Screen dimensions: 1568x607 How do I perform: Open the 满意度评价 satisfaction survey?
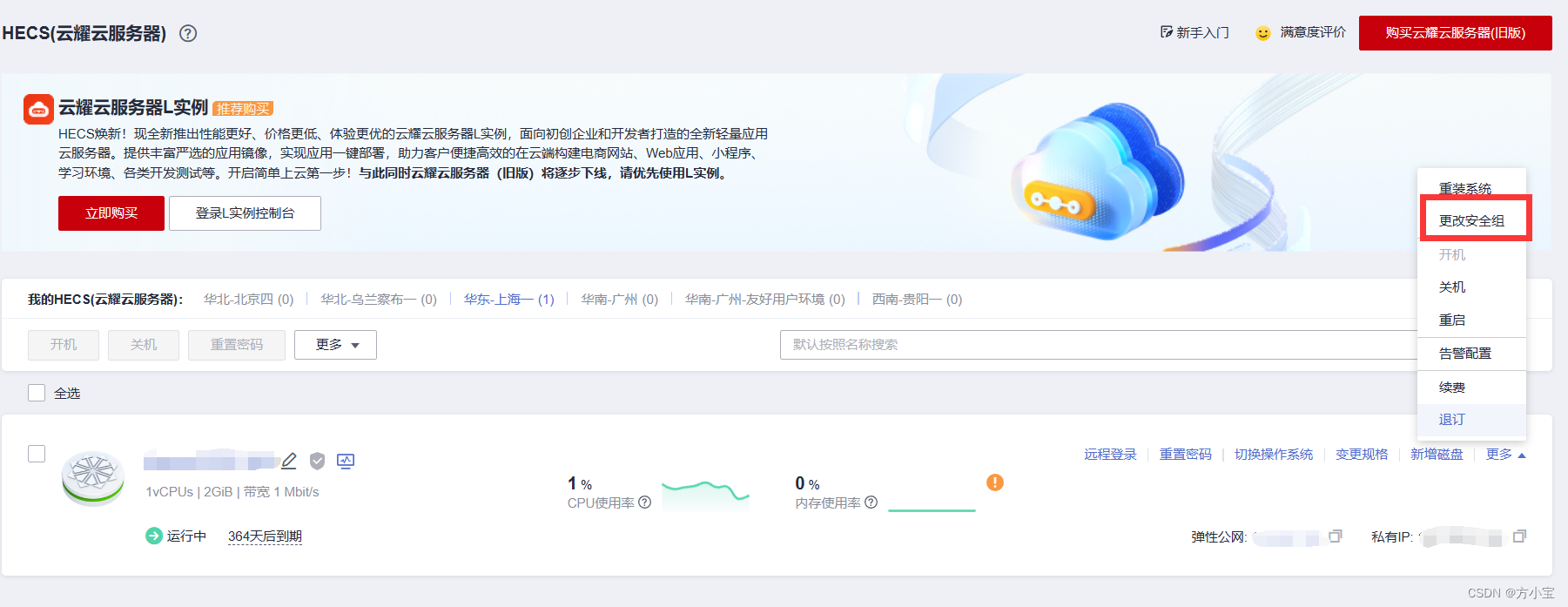(x=1312, y=32)
